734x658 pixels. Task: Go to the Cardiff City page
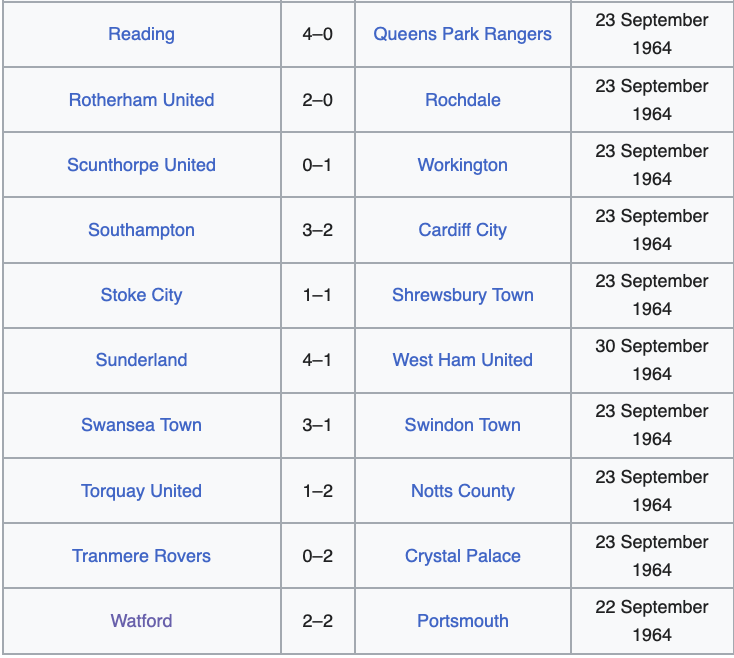[462, 230]
